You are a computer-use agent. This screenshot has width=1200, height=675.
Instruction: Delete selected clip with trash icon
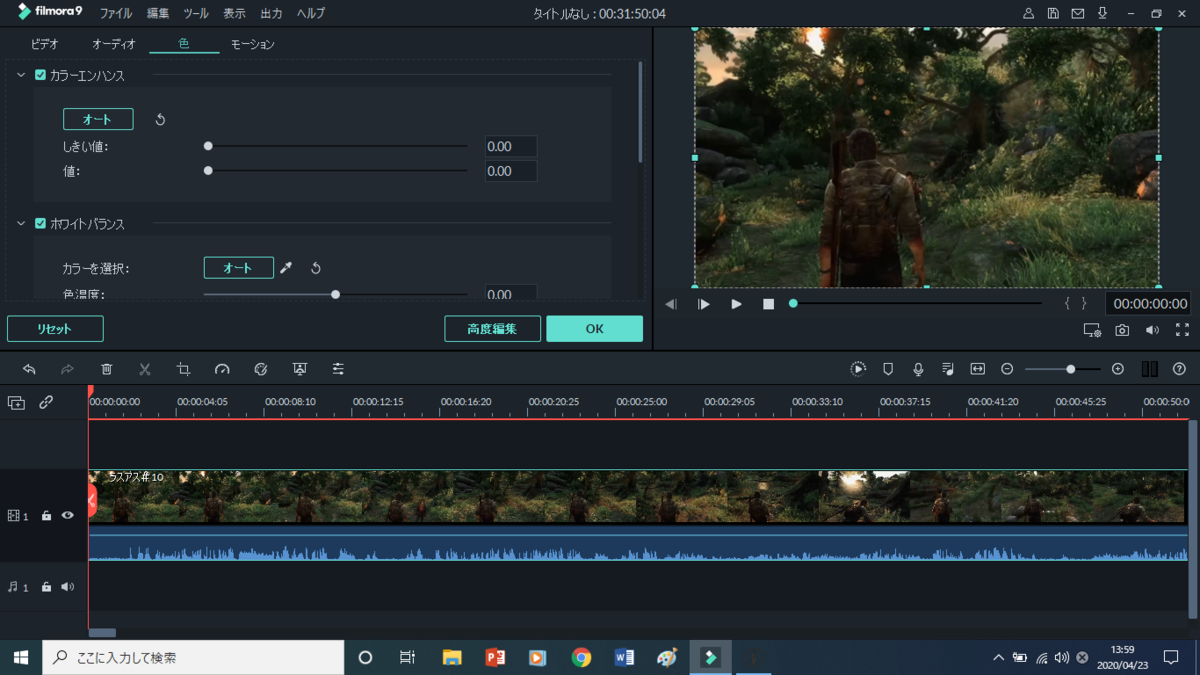click(x=107, y=369)
